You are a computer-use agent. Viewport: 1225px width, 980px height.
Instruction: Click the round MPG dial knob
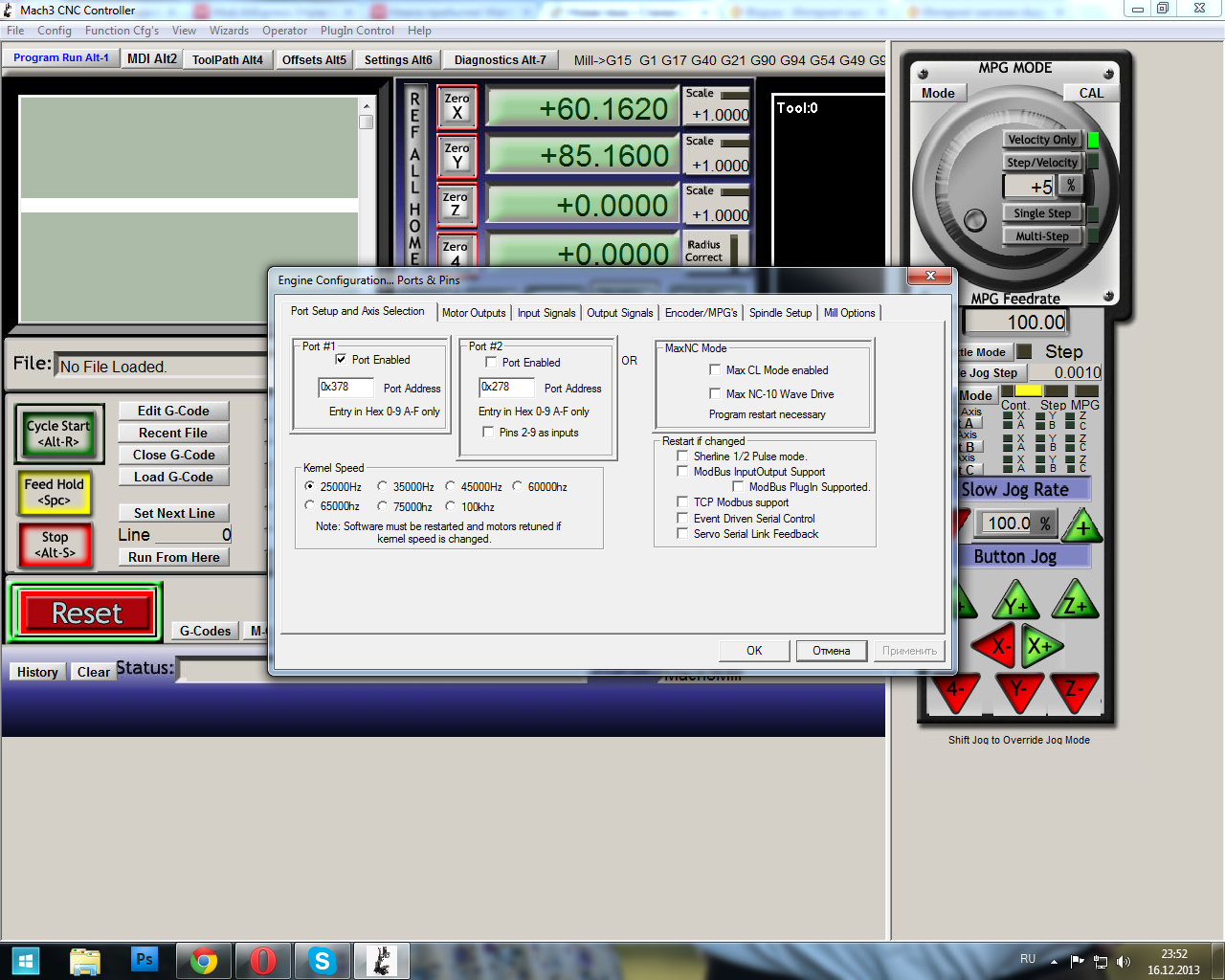tap(975, 220)
